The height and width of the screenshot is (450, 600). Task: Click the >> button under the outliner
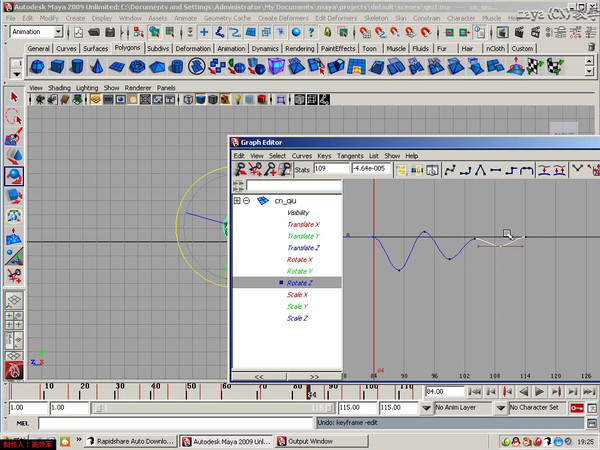[314, 376]
